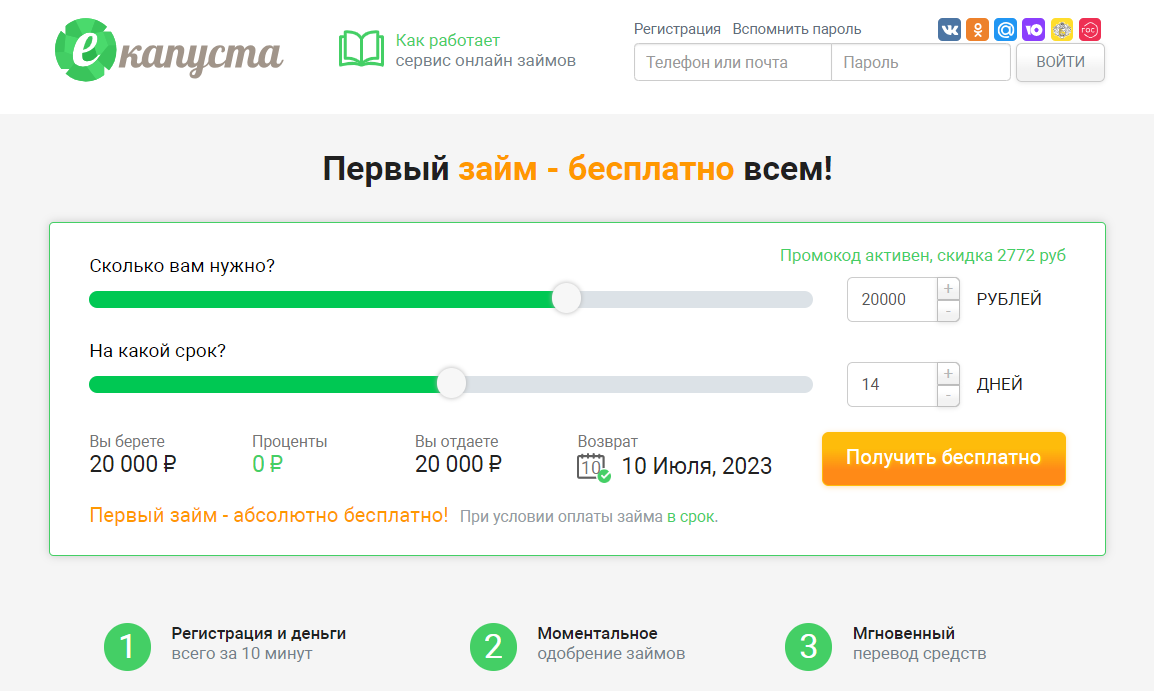Authorize through the YooMoney icon
Viewport: 1154px width, 691px height.
click(x=1033, y=29)
